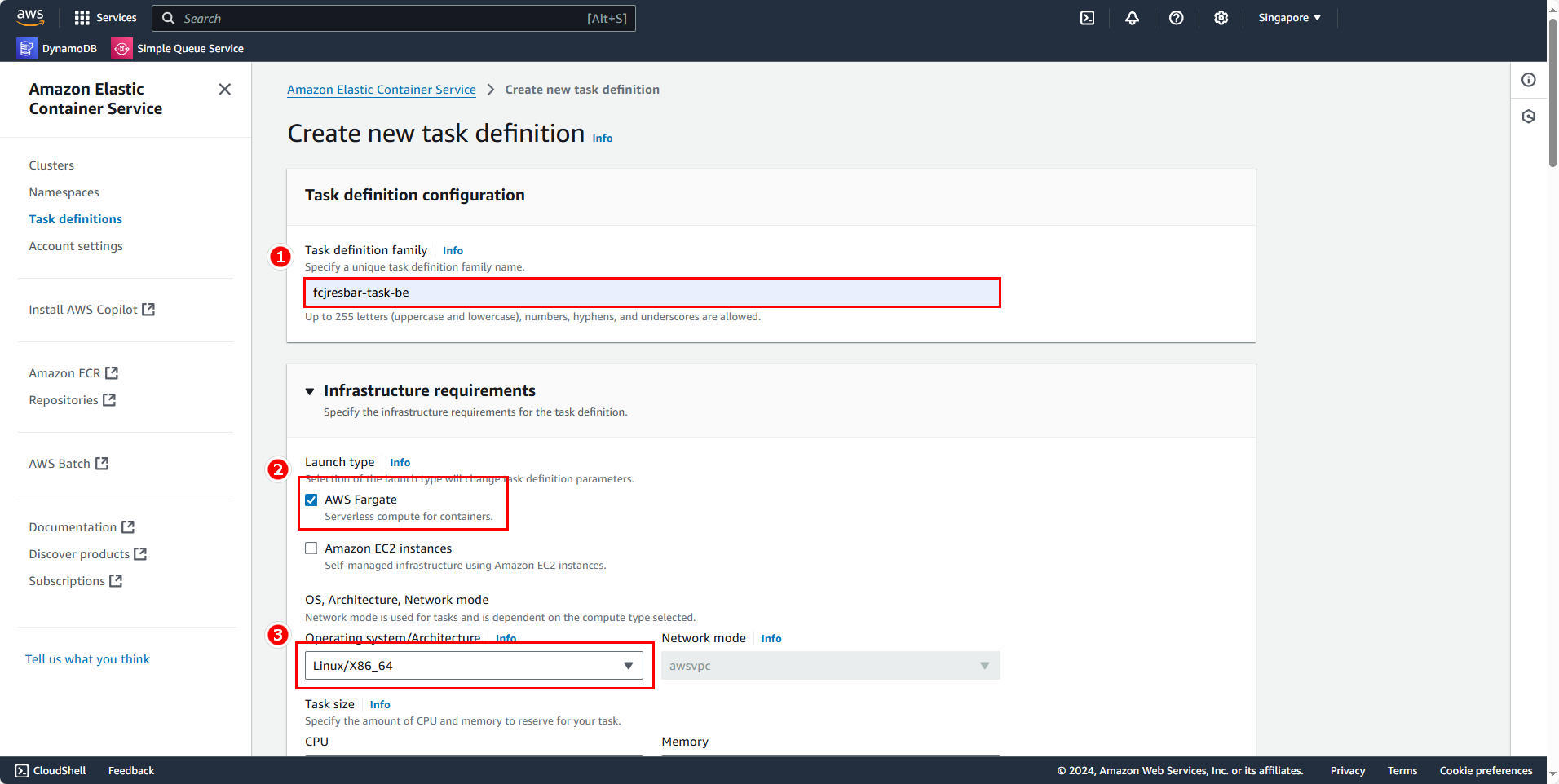Click external link icon beside Repositories
Viewport: 1559px width, 784px height.
109,400
